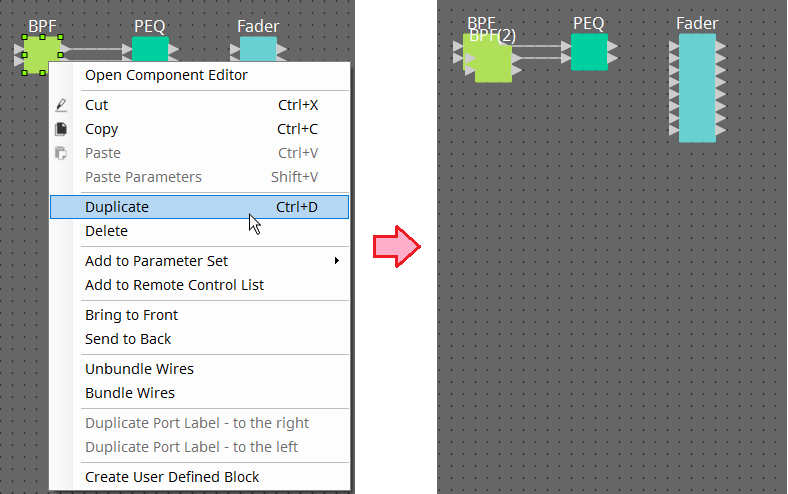Click the Cut scissors icon in context menu
Screen dimensions: 788x494
coord(61,105)
